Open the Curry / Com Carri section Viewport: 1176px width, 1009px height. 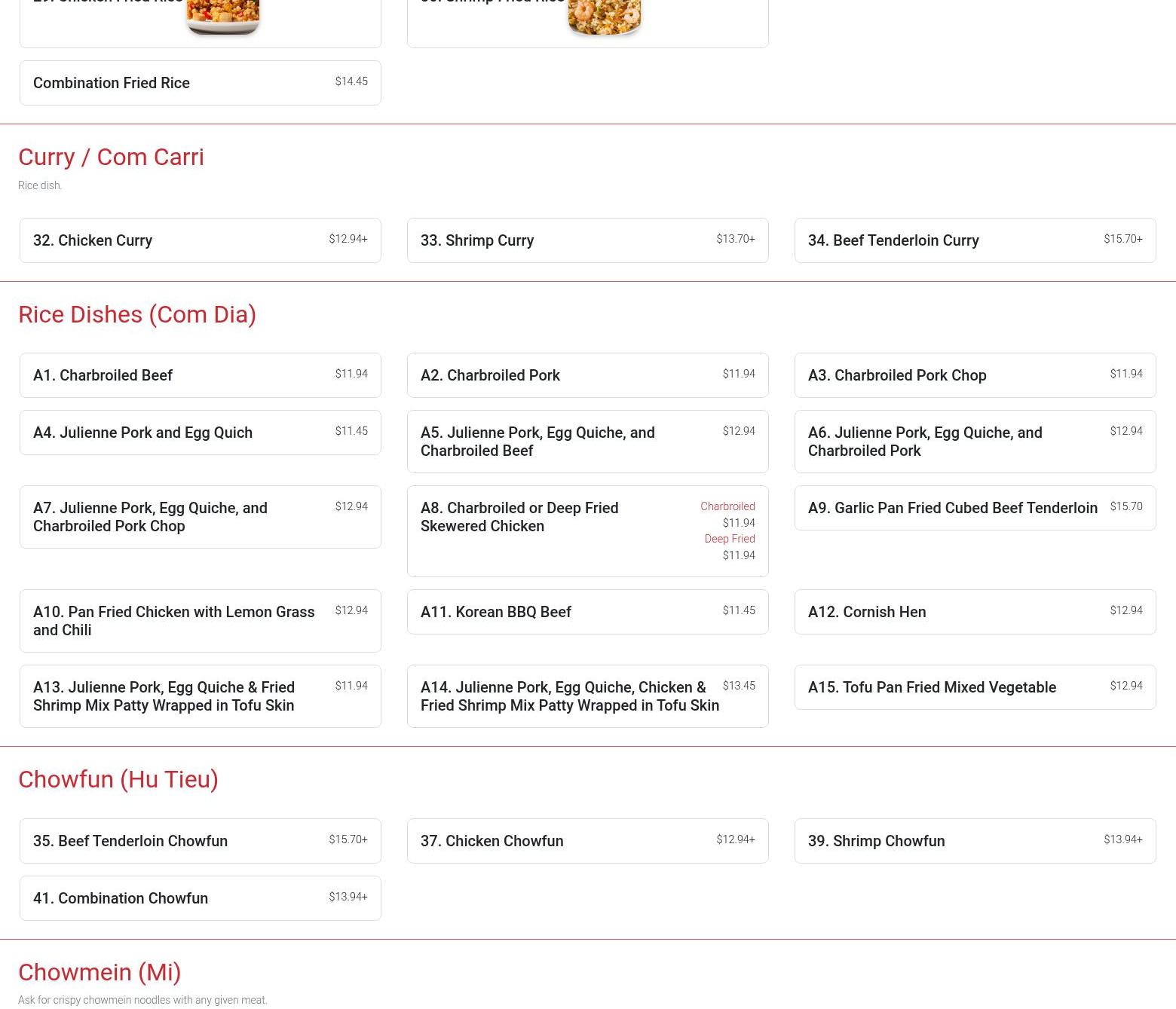click(x=111, y=157)
